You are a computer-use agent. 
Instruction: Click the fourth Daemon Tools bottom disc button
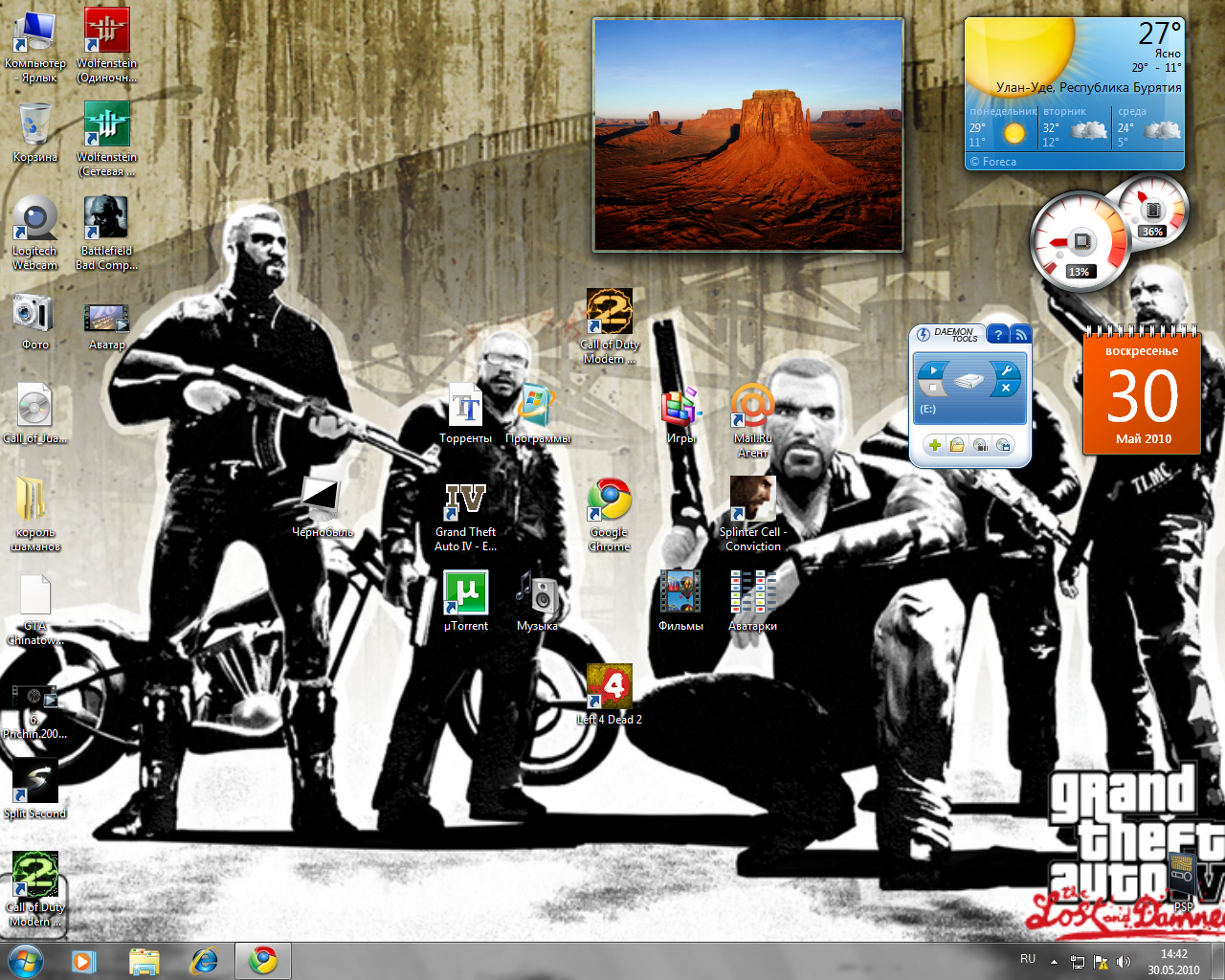(1003, 445)
